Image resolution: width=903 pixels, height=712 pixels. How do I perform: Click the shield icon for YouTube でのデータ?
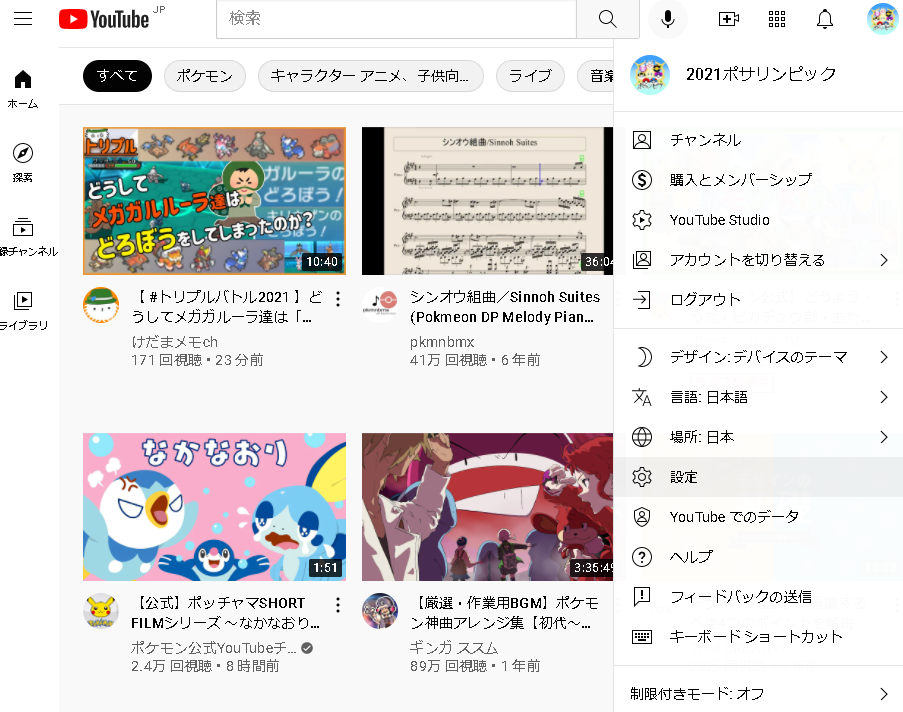[642, 517]
